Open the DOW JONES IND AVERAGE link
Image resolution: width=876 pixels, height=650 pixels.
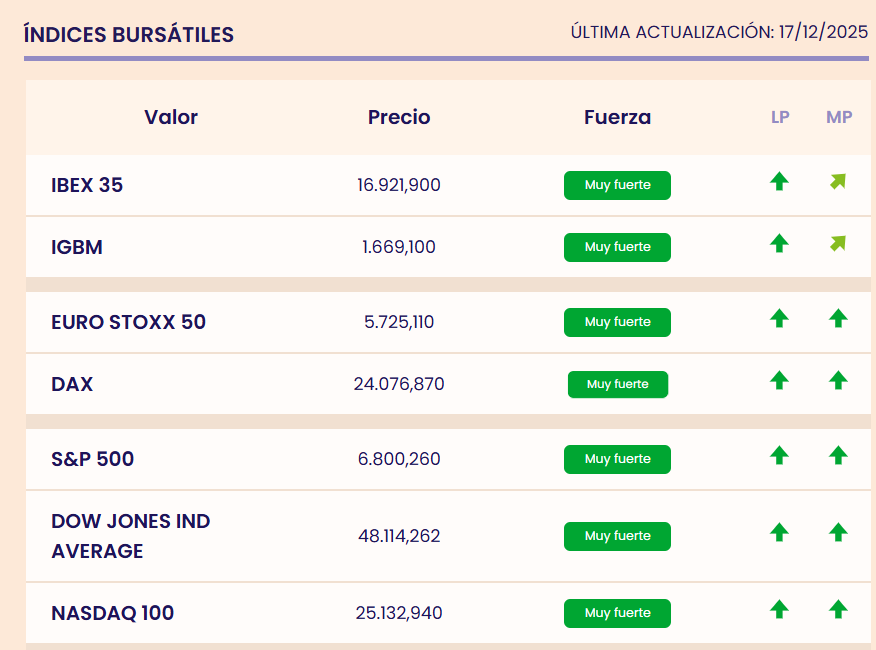130,536
